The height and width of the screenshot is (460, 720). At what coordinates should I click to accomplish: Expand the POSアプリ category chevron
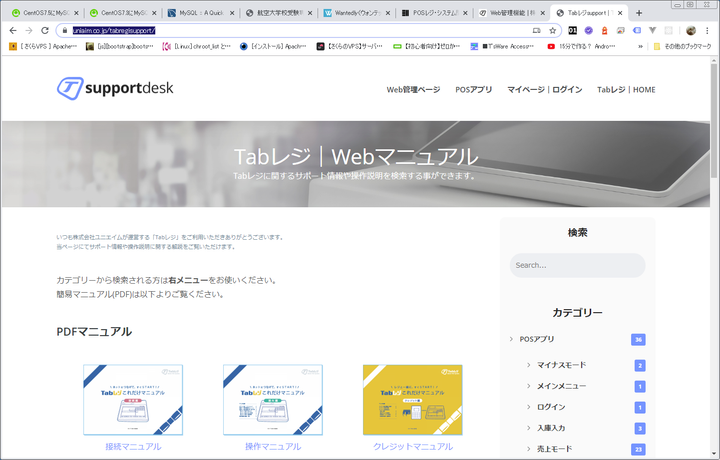[511, 339]
